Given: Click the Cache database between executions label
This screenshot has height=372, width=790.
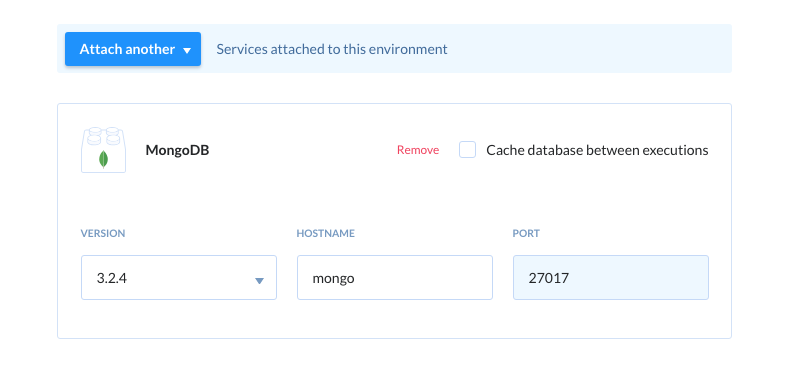Looking at the screenshot, I should (x=597, y=150).
